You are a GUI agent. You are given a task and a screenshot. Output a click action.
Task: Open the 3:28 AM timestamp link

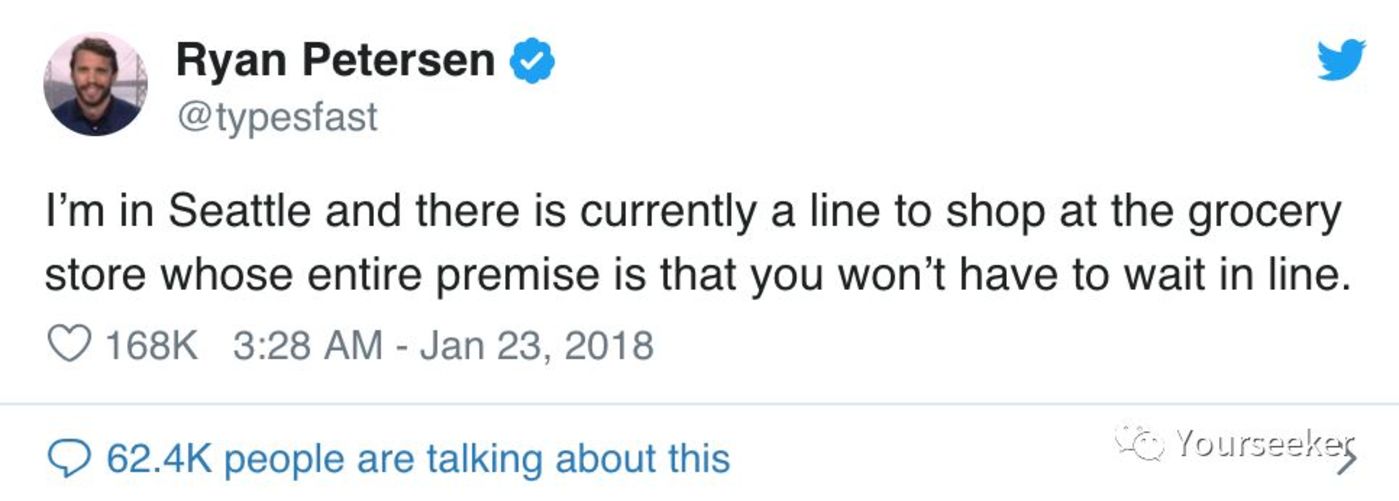coord(308,346)
